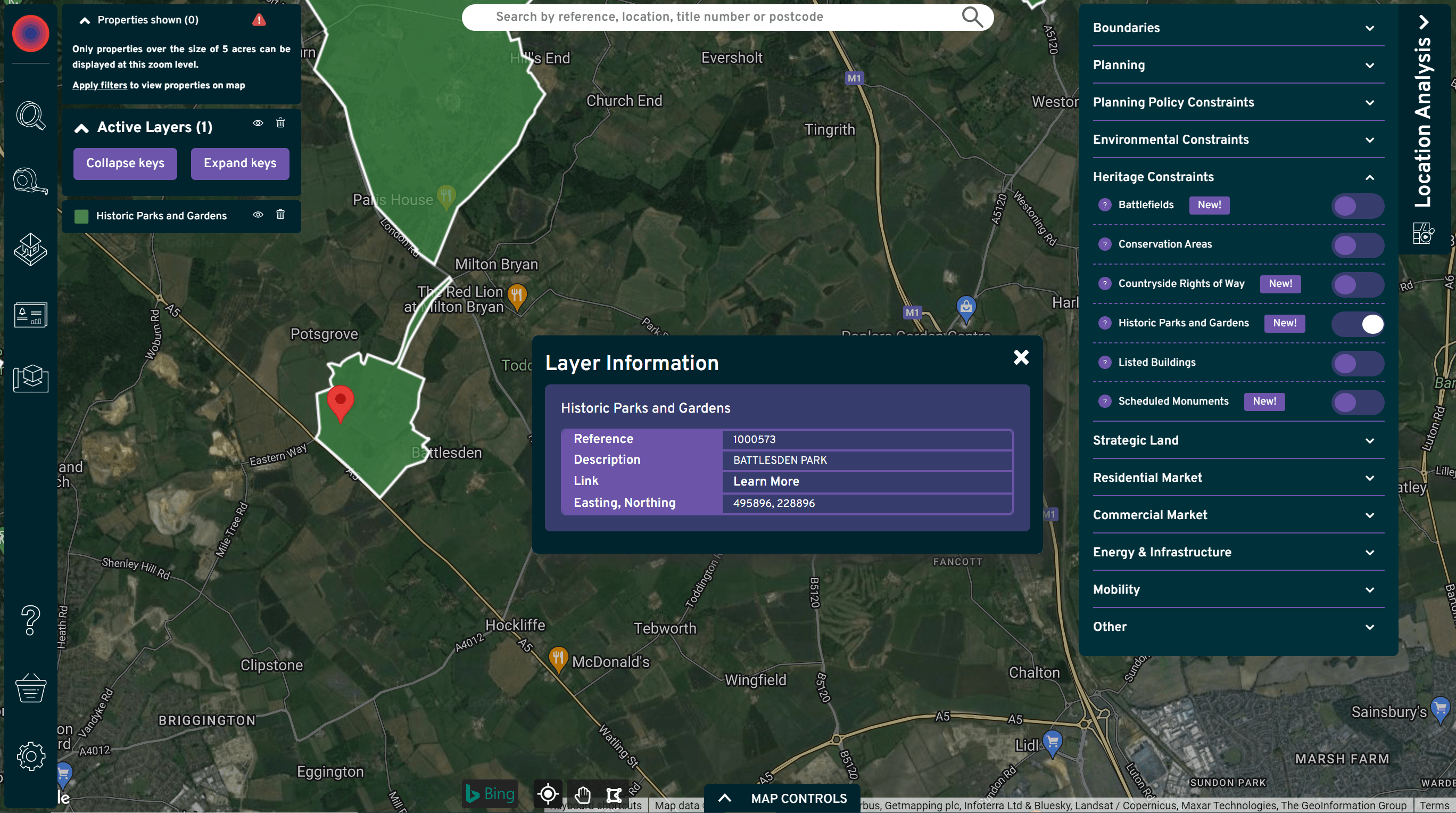Screen dimensions: 1456x813
Task: Expand the Strategic Land section
Action: click(1238, 440)
